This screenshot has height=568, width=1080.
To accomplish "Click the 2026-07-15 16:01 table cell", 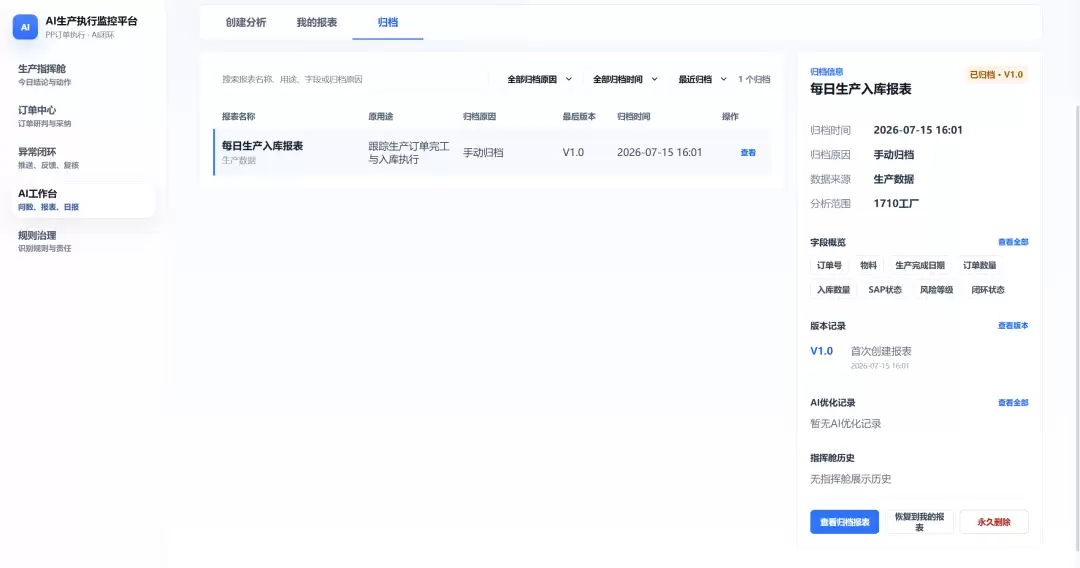I will [x=659, y=152].
